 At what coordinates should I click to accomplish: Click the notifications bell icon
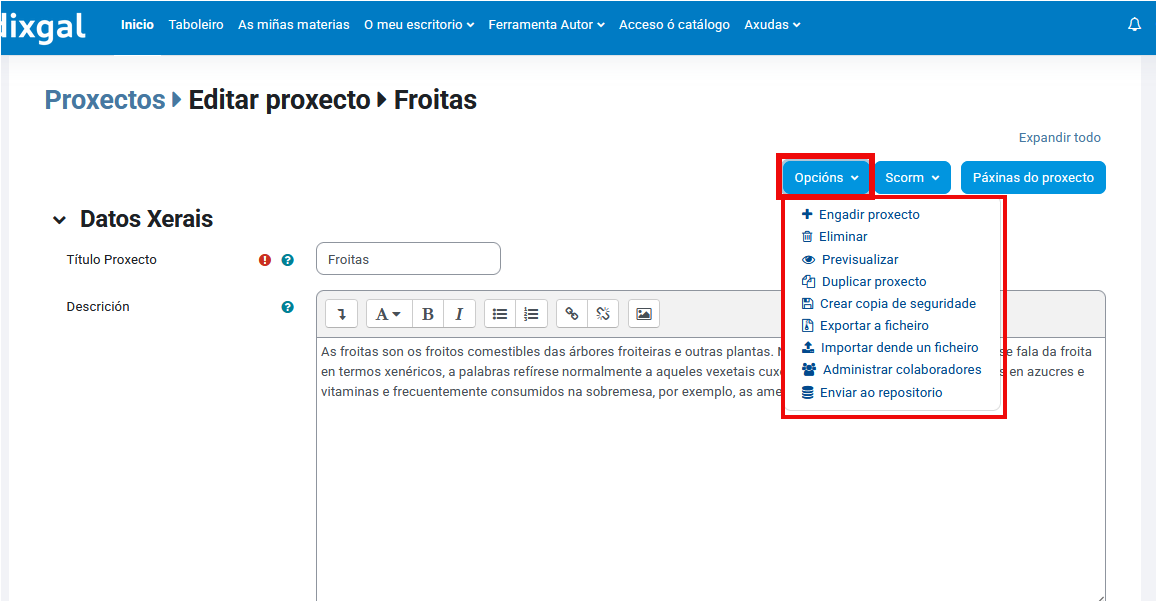click(1134, 25)
